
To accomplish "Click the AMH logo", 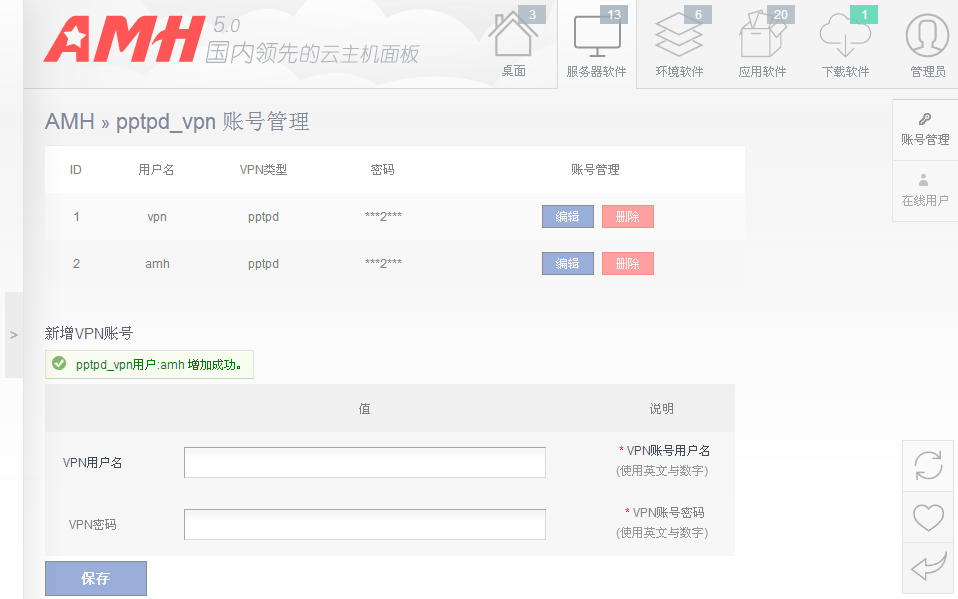I will point(123,40).
